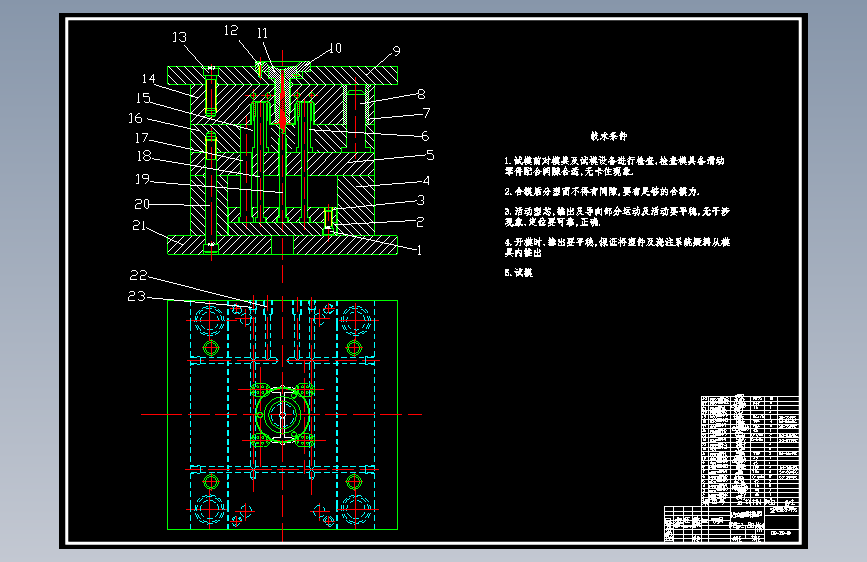Click part callout number 15
Screen dimensions: 867x562
(143, 98)
